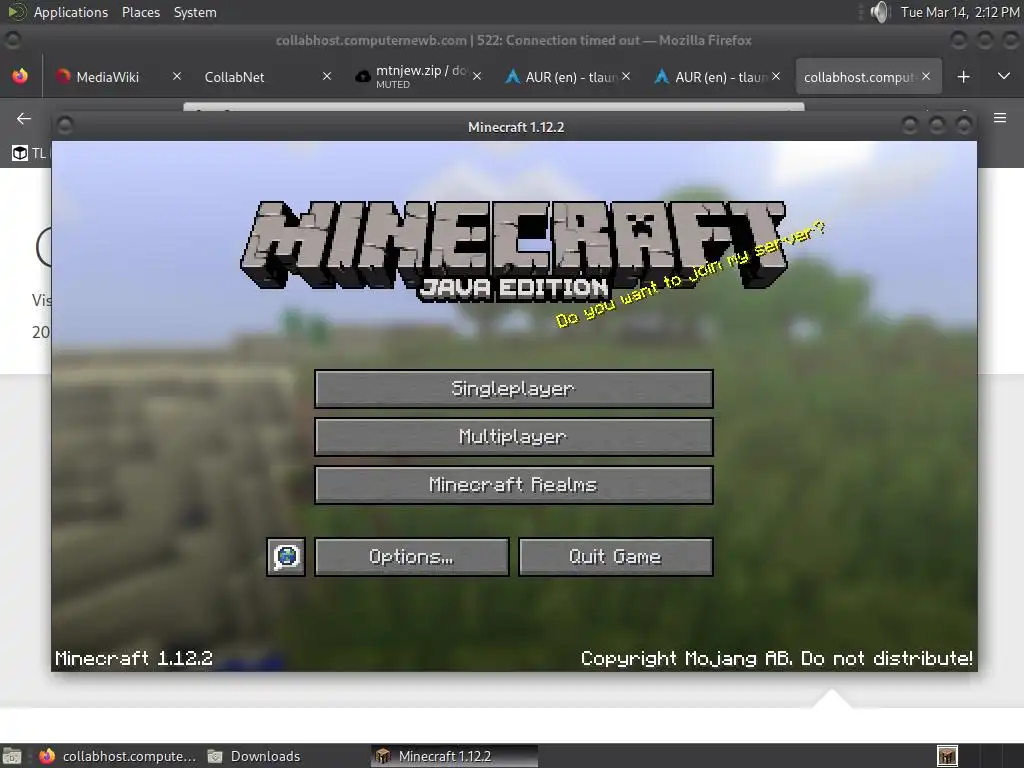Close the mtnjew.zip tab
This screenshot has height=768, width=1024.
pos(477,76)
